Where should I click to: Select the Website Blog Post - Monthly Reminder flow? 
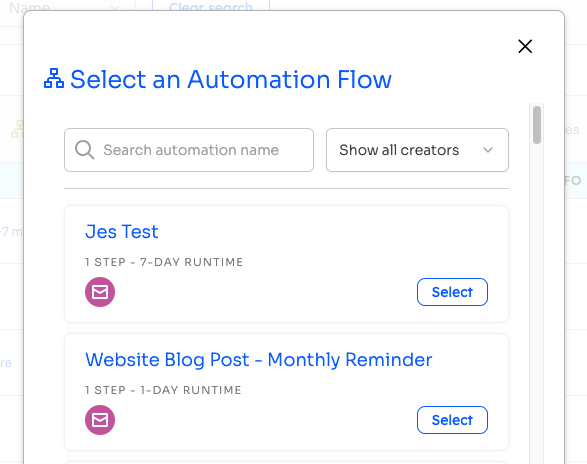(x=452, y=420)
